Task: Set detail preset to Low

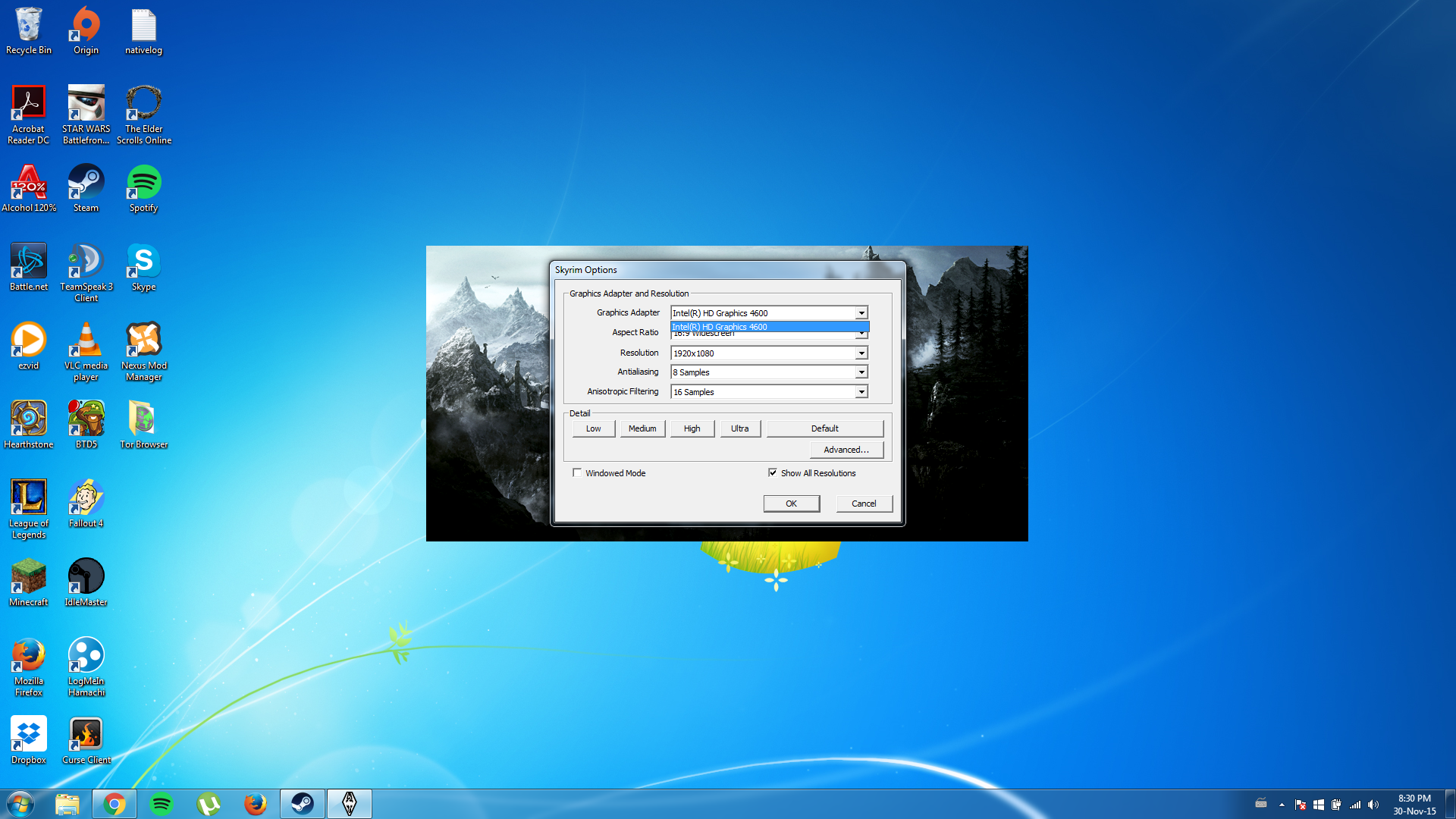Action: (x=593, y=428)
